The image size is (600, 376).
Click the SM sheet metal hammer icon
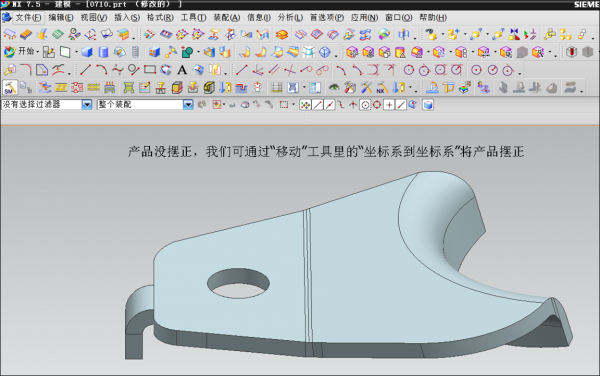tap(10, 88)
